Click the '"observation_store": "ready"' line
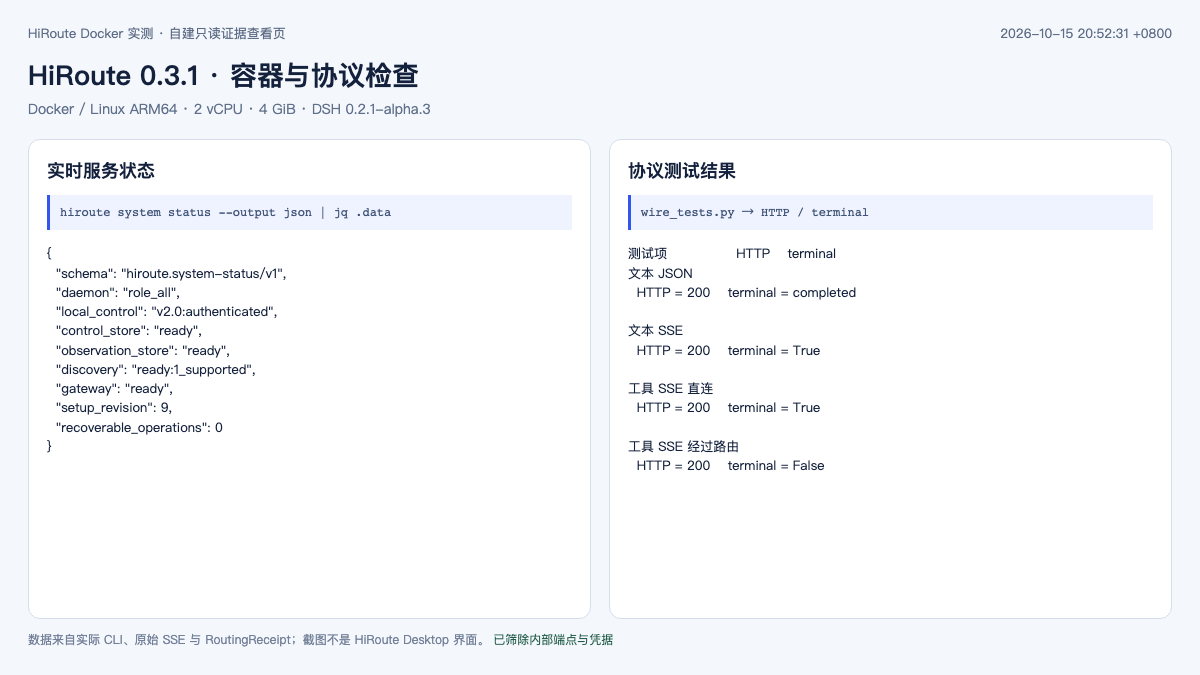Viewport: 1200px width, 675px height. 143,350
